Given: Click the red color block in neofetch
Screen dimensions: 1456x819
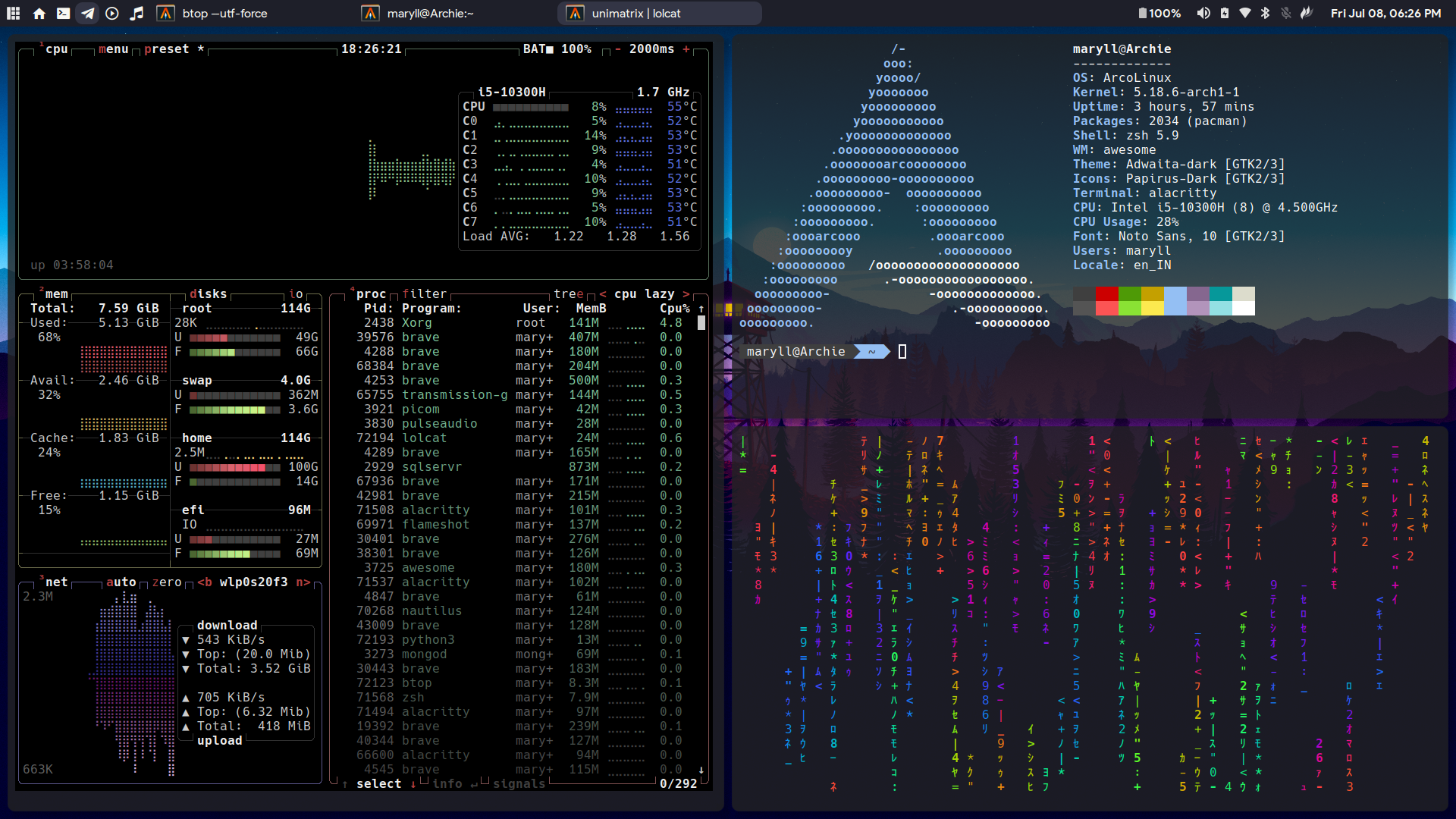Looking at the screenshot, I should [1106, 294].
